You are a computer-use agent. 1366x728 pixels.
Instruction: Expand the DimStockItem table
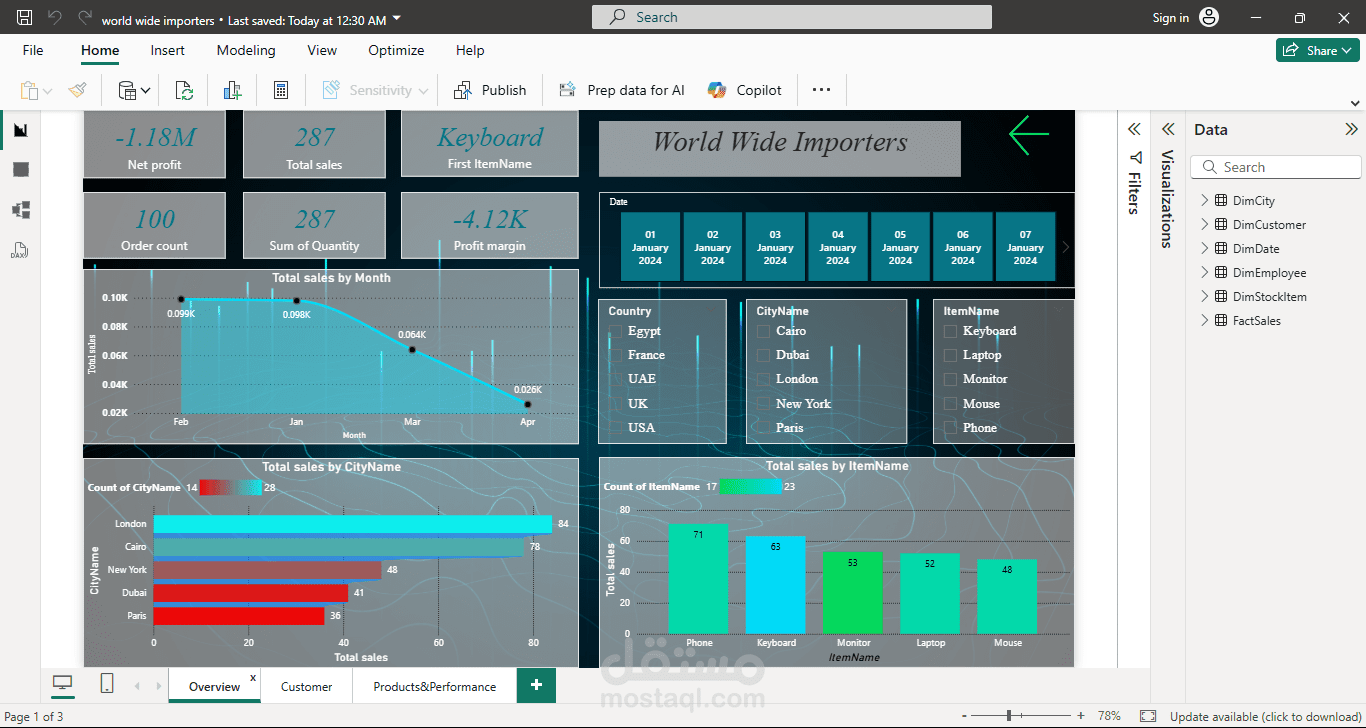(x=1204, y=297)
